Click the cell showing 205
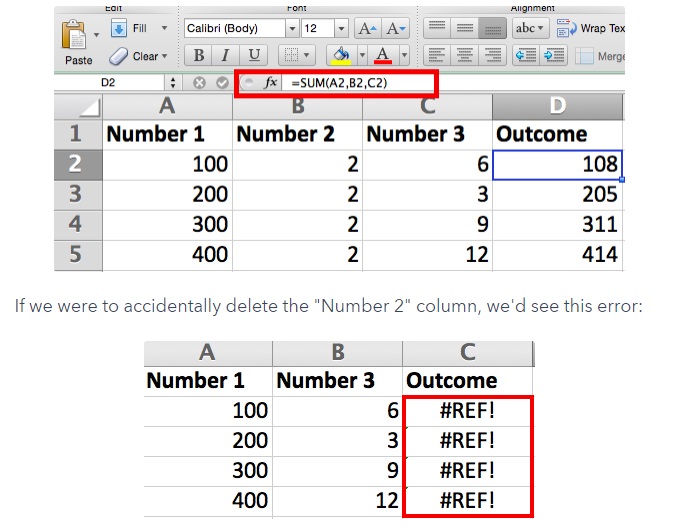The height and width of the screenshot is (527, 693). click(x=557, y=195)
